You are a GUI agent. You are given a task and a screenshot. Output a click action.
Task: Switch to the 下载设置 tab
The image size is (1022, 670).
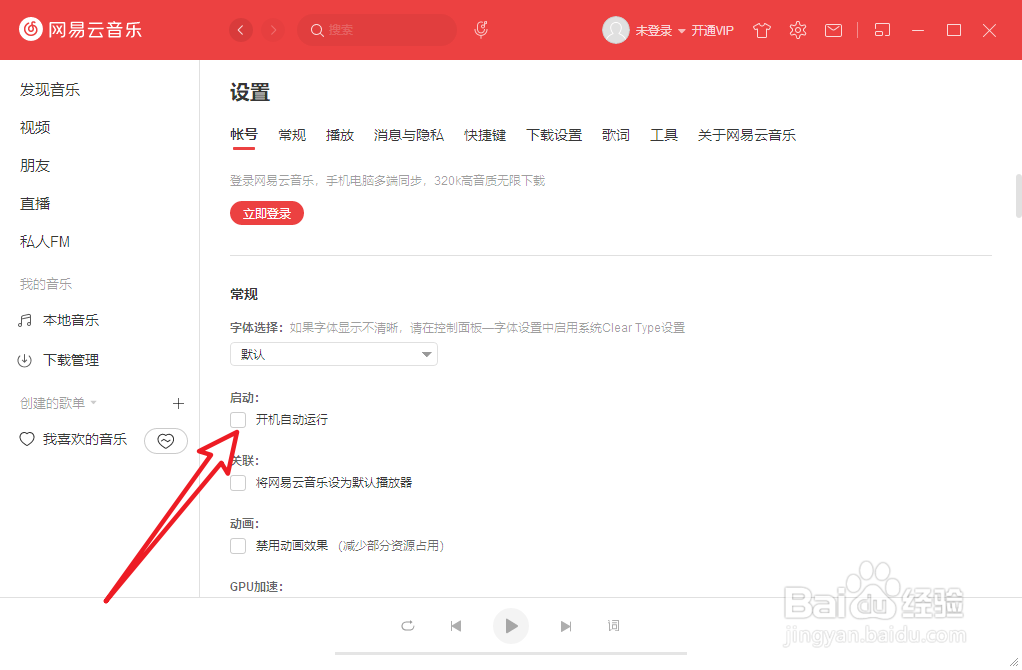coord(554,135)
